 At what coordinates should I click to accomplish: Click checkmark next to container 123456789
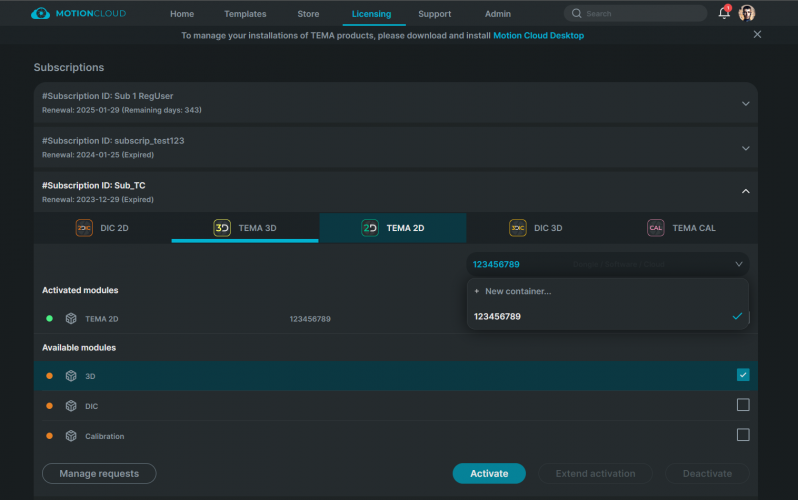tap(737, 316)
